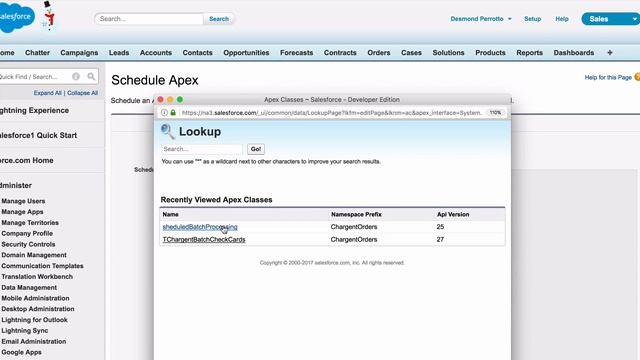
Task: Expand Security Controls in sidebar
Action: coord(28,244)
